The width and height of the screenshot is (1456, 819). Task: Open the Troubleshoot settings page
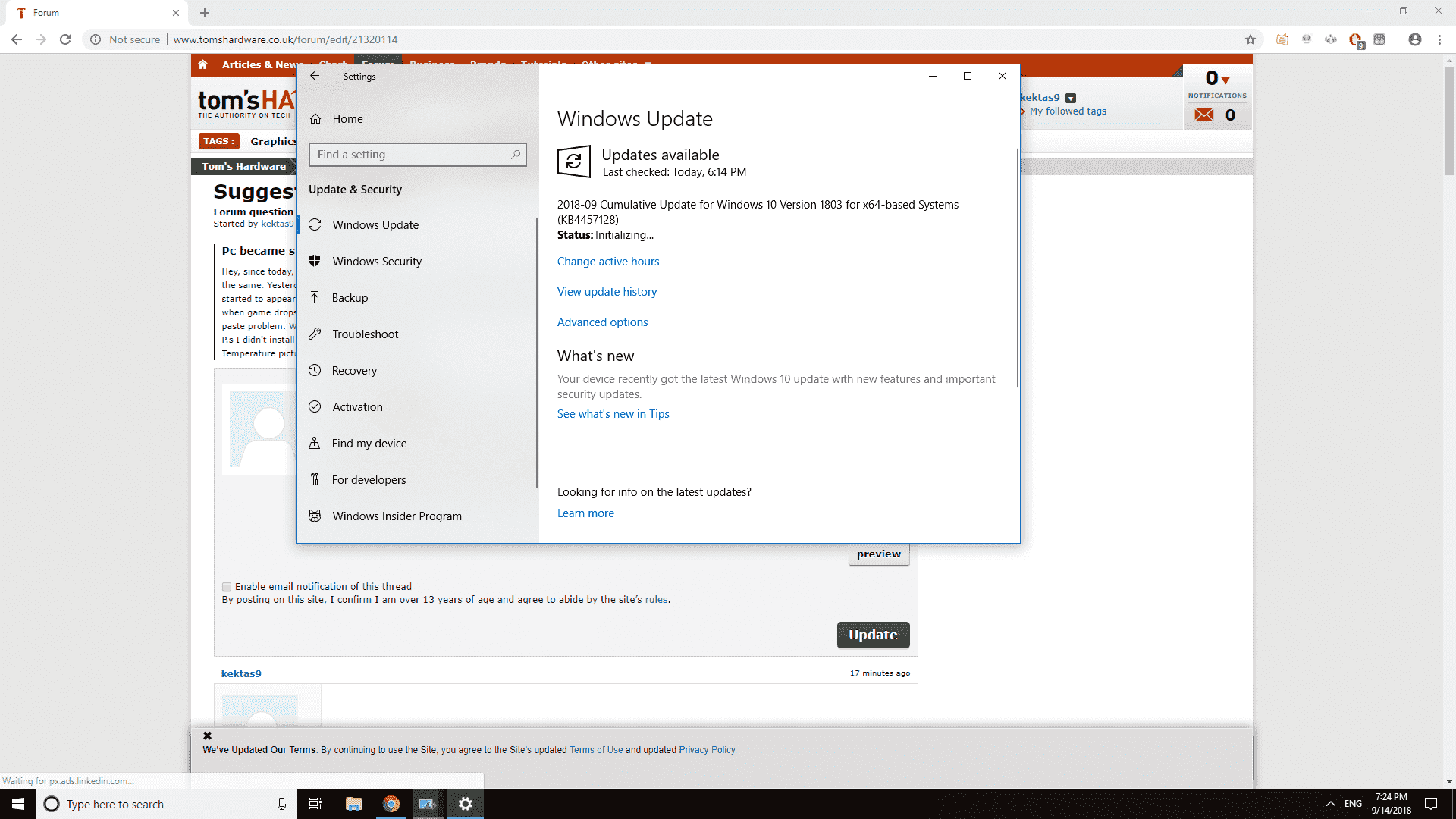click(417, 334)
